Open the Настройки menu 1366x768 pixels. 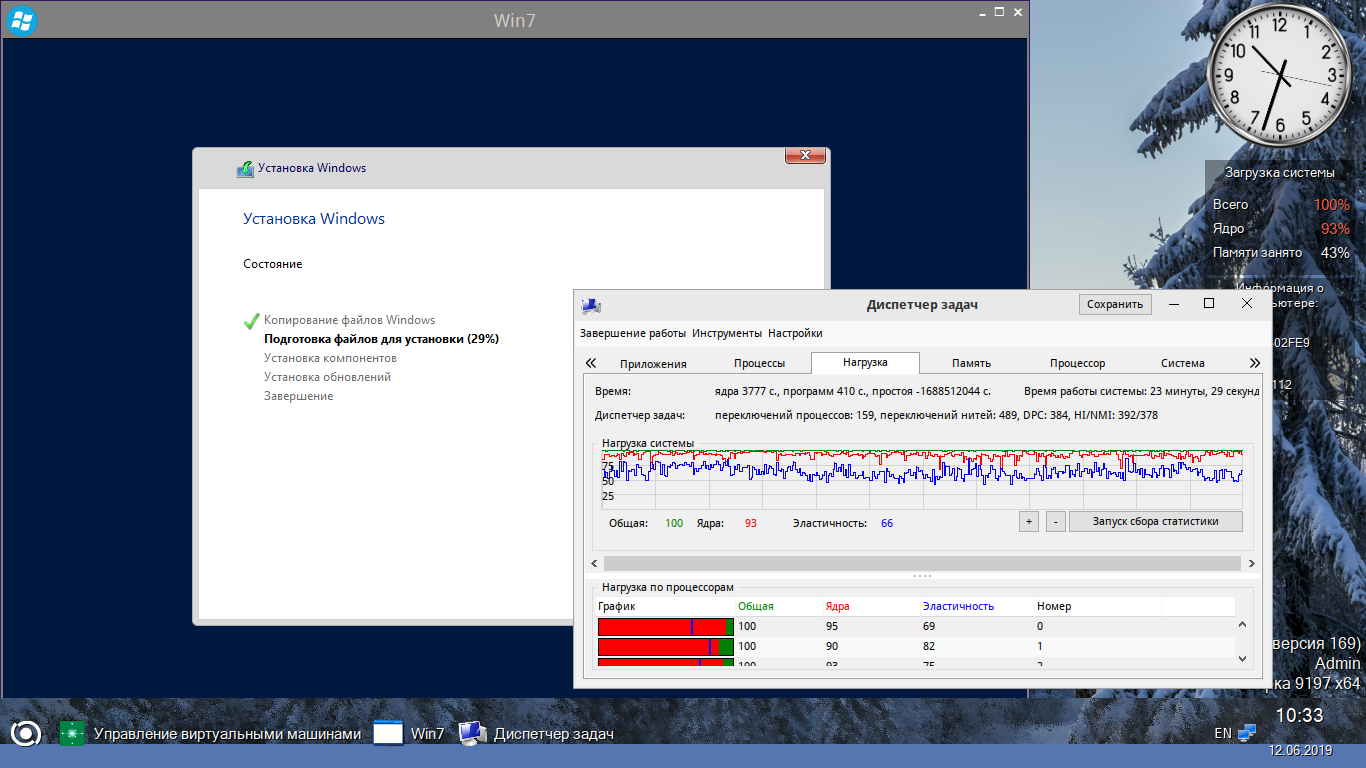pos(795,333)
